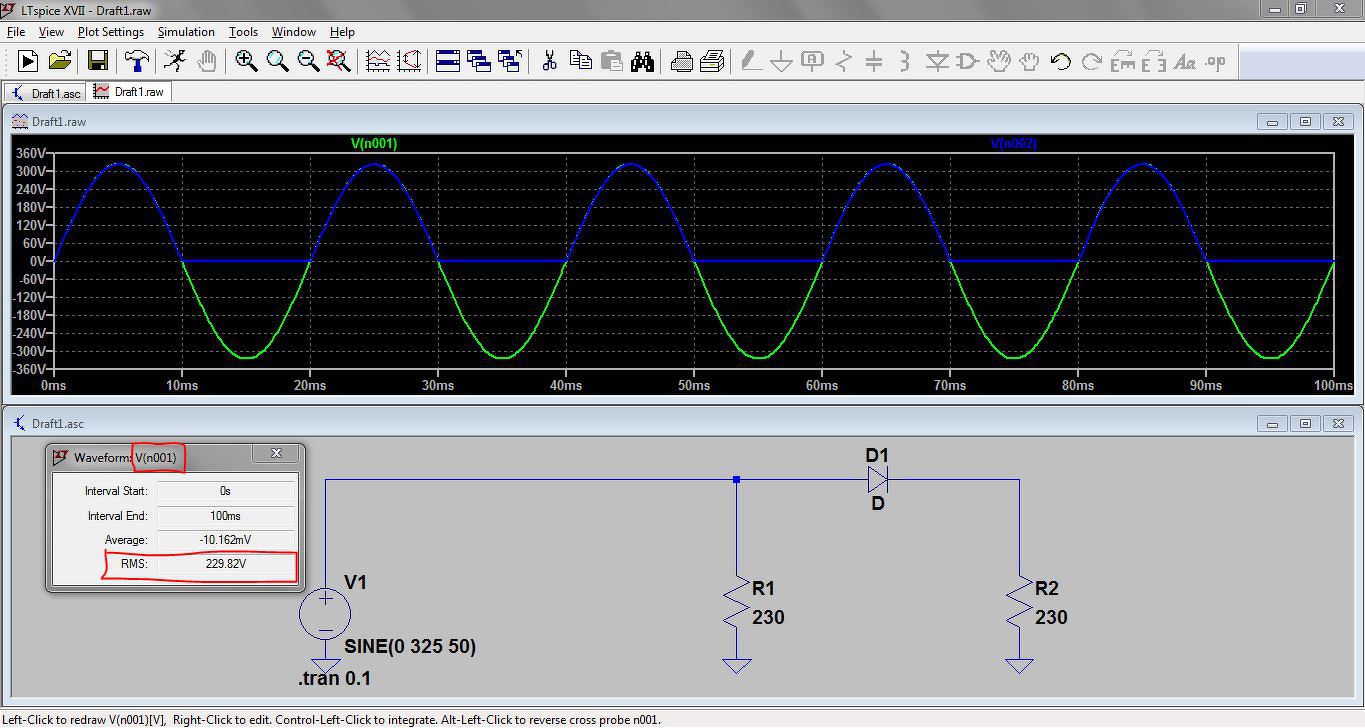Click the Paste toolbar icon
The height and width of the screenshot is (728, 1365).
611,62
